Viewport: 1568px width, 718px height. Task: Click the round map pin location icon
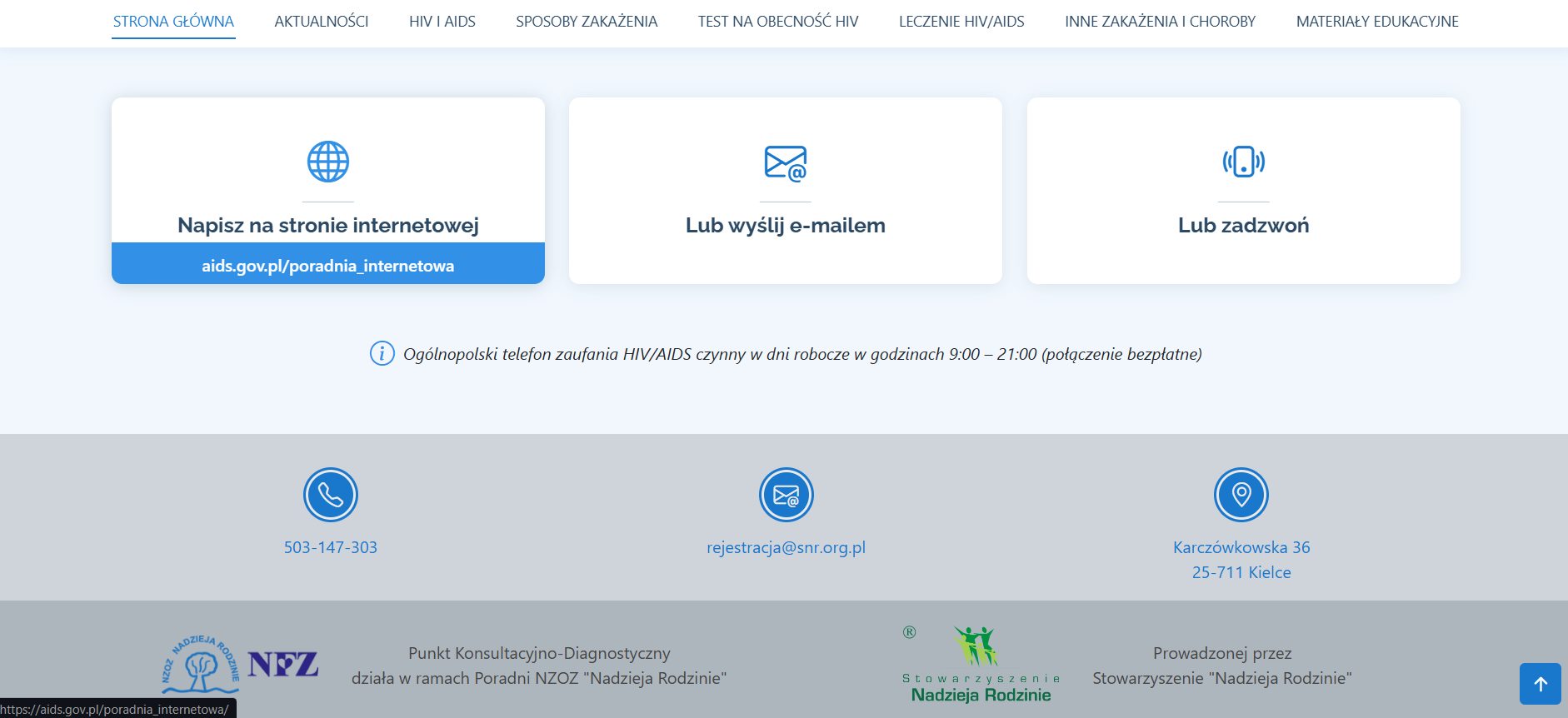point(1241,495)
